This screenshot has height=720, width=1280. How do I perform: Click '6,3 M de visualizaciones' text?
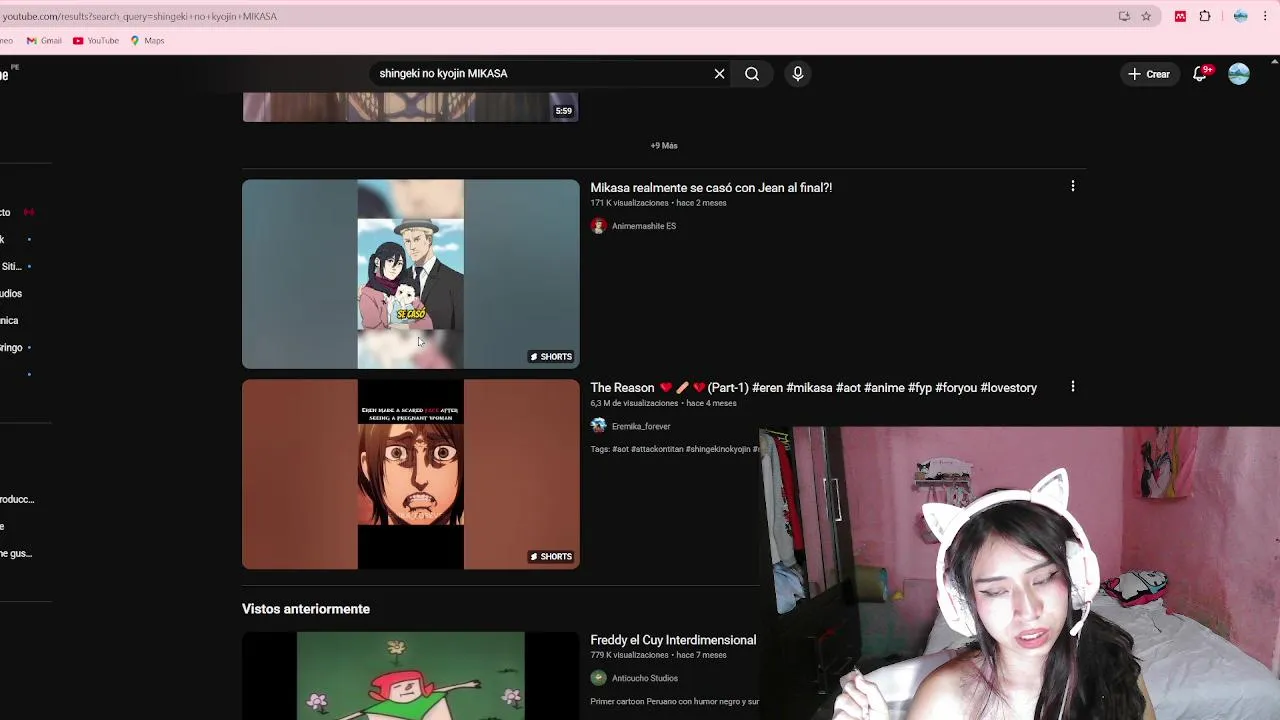pyautogui.click(x=634, y=403)
